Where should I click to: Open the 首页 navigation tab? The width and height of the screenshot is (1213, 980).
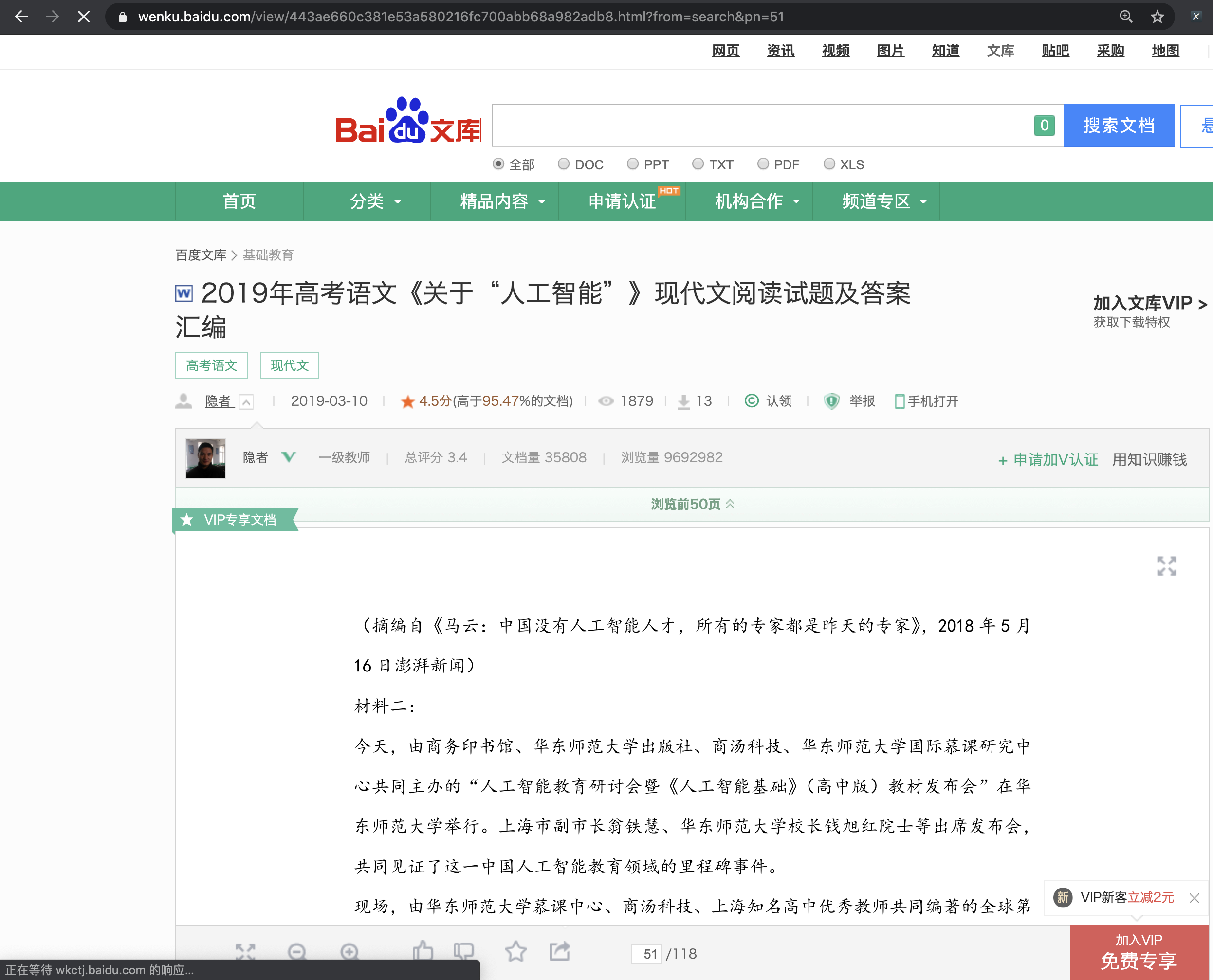coord(239,201)
